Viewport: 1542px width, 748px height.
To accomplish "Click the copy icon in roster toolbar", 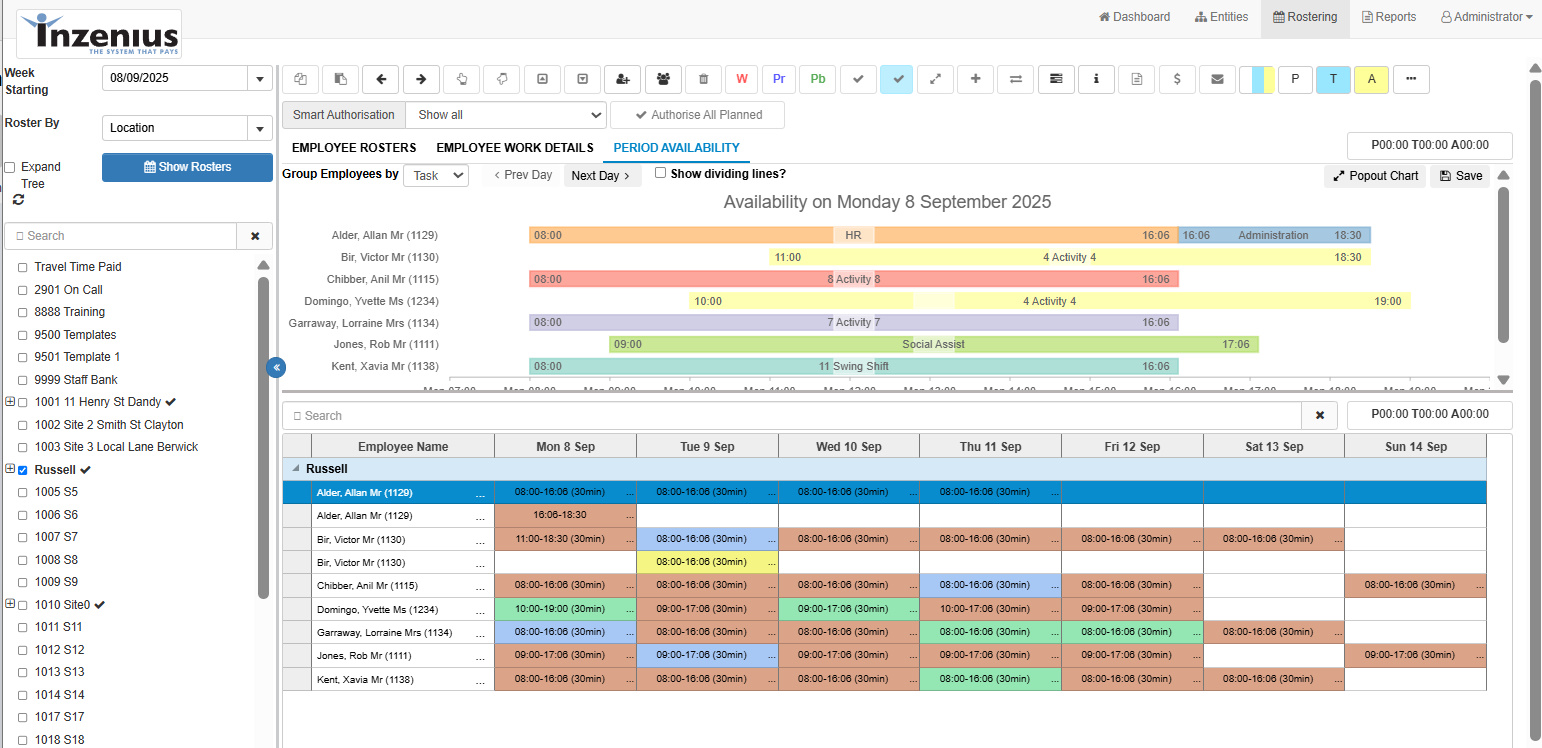I will (x=300, y=79).
